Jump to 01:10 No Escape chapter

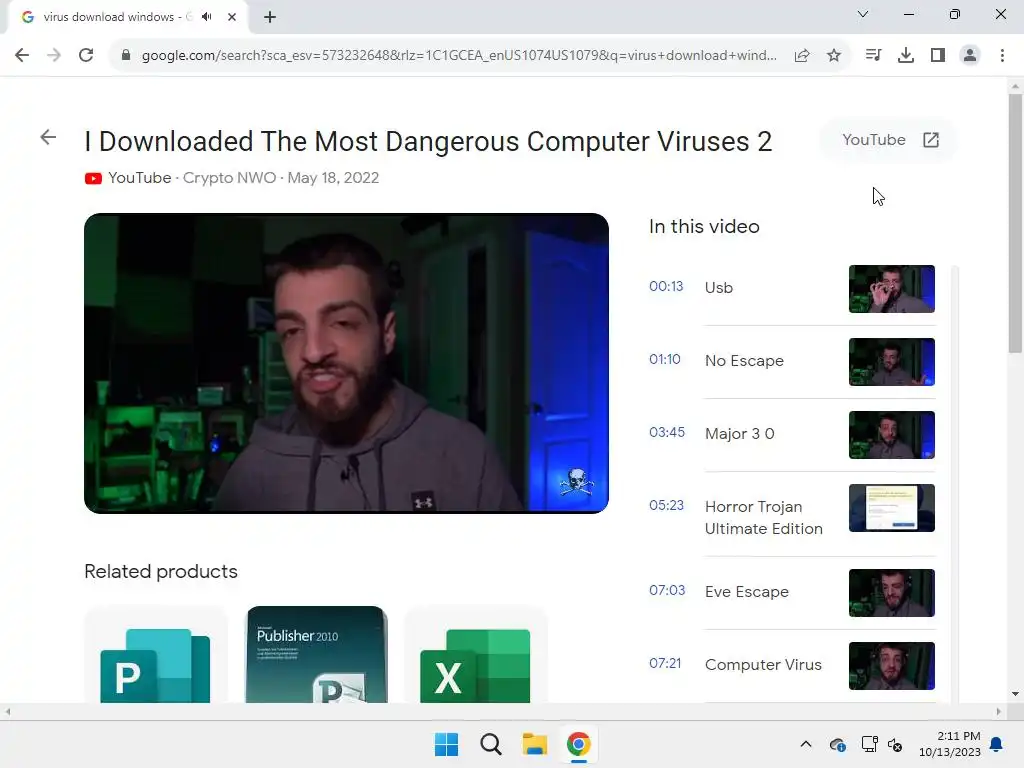[x=792, y=361]
